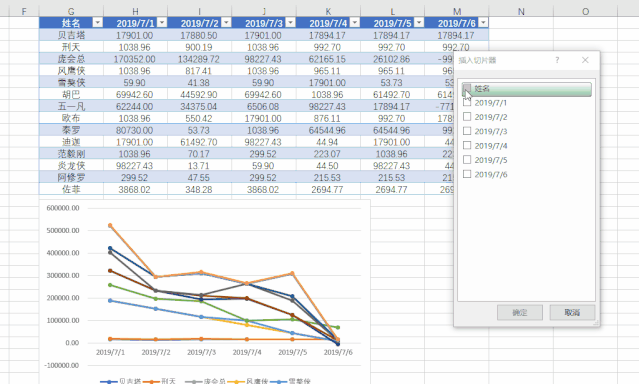639x384 pixels.
Task: Open the 2019/7/6 header filter dropdown
Action: pyautogui.click(x=483, y=23)
